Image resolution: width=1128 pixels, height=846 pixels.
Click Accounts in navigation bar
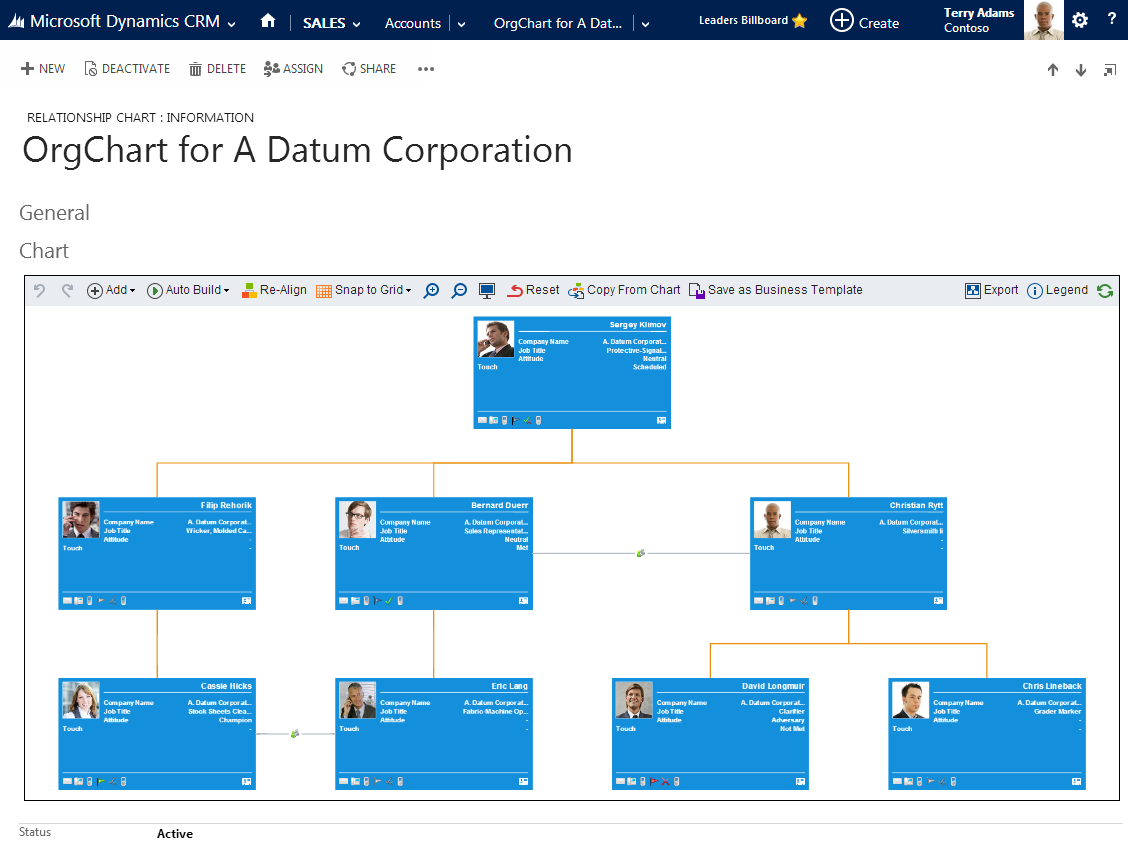(412, 23)
